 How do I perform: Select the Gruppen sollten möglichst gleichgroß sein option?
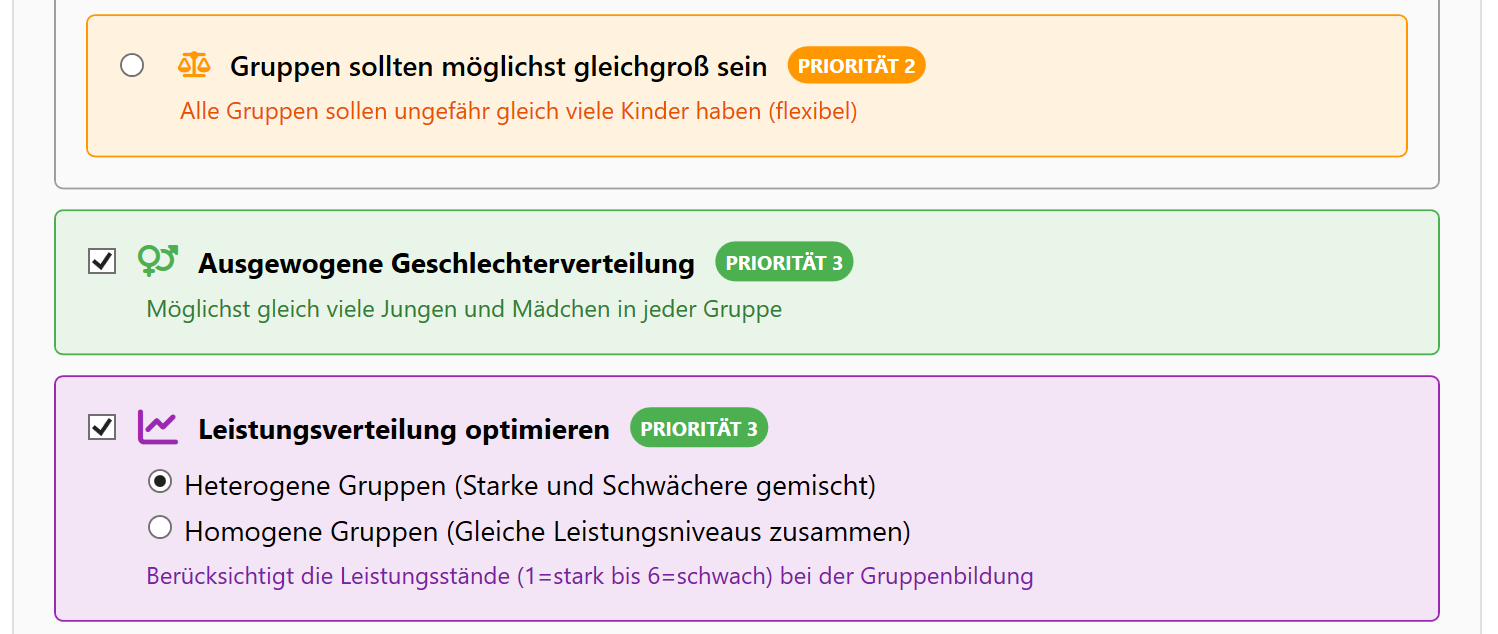(131, 64)
